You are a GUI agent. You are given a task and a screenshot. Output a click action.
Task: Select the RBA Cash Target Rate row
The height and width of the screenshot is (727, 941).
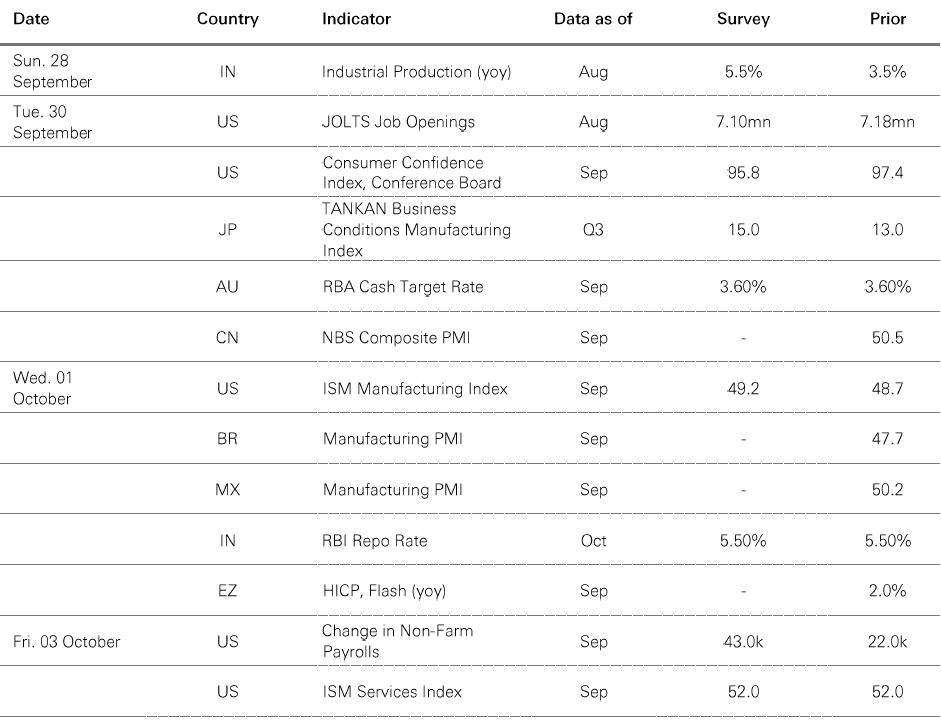pos(402,287)
